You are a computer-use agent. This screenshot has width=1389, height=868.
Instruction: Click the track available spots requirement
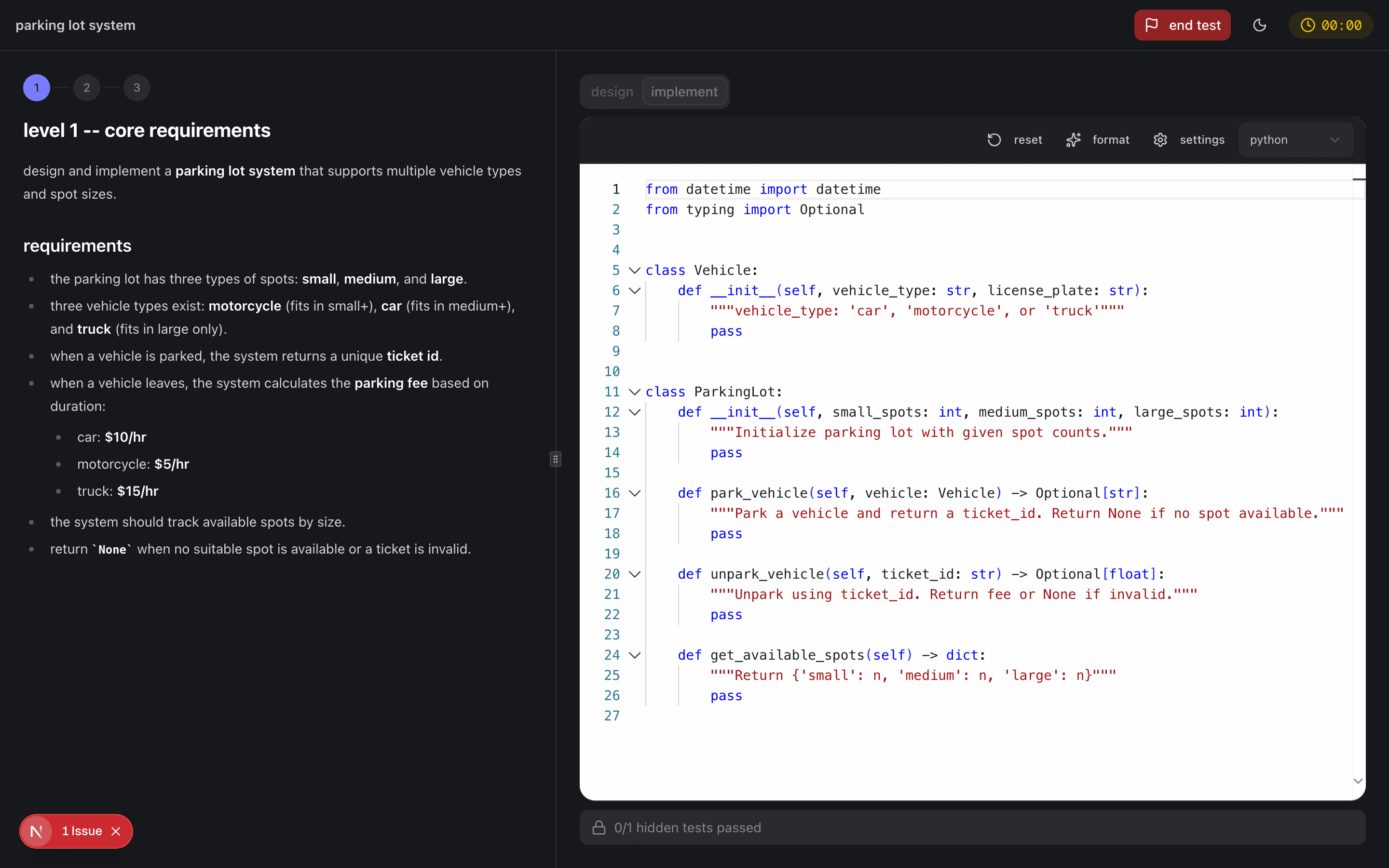pos(197,522)
